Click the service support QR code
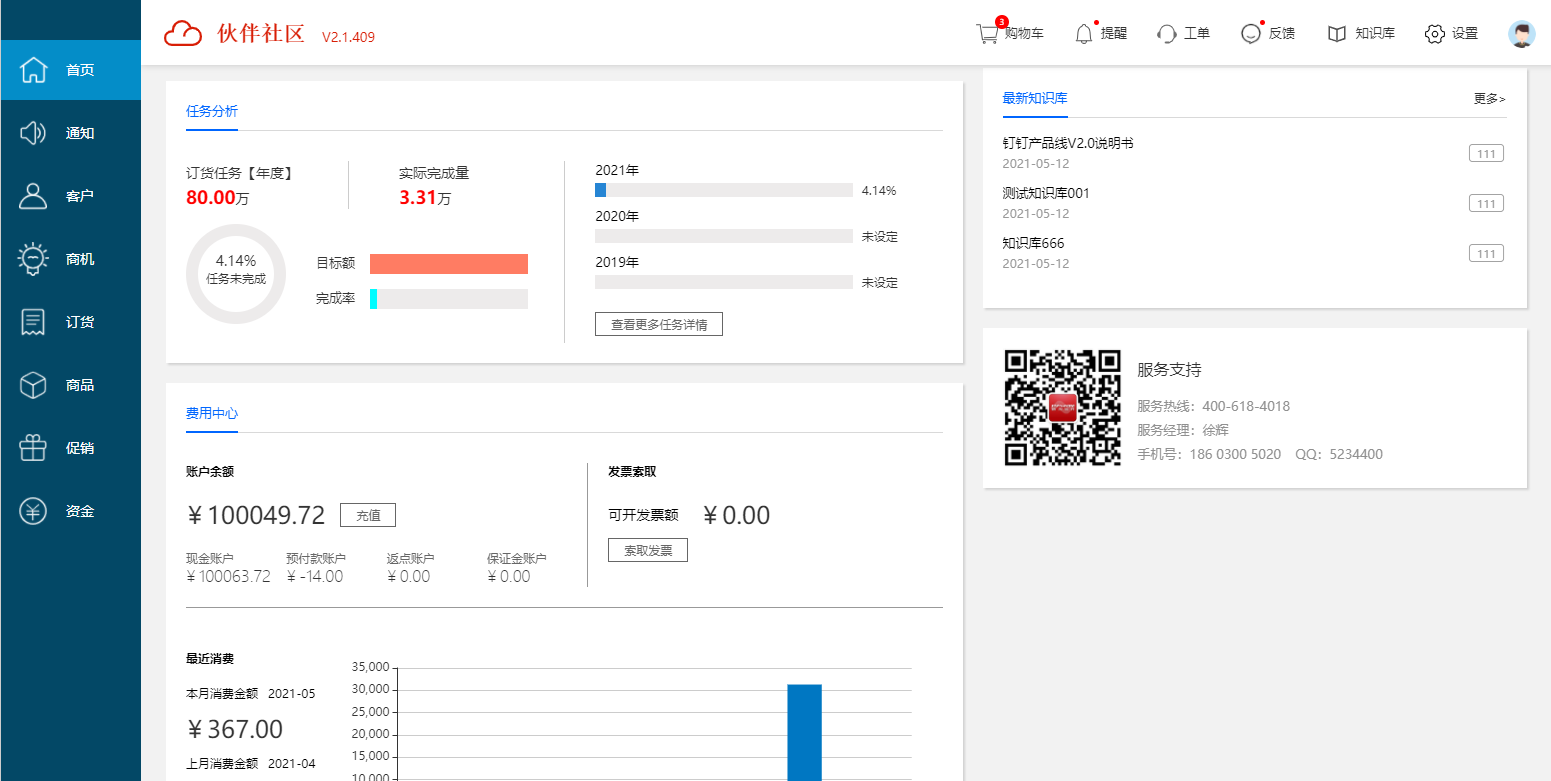Image resolution: width=1551 pixels, height=781 pixels. [x=1062, y=407]
